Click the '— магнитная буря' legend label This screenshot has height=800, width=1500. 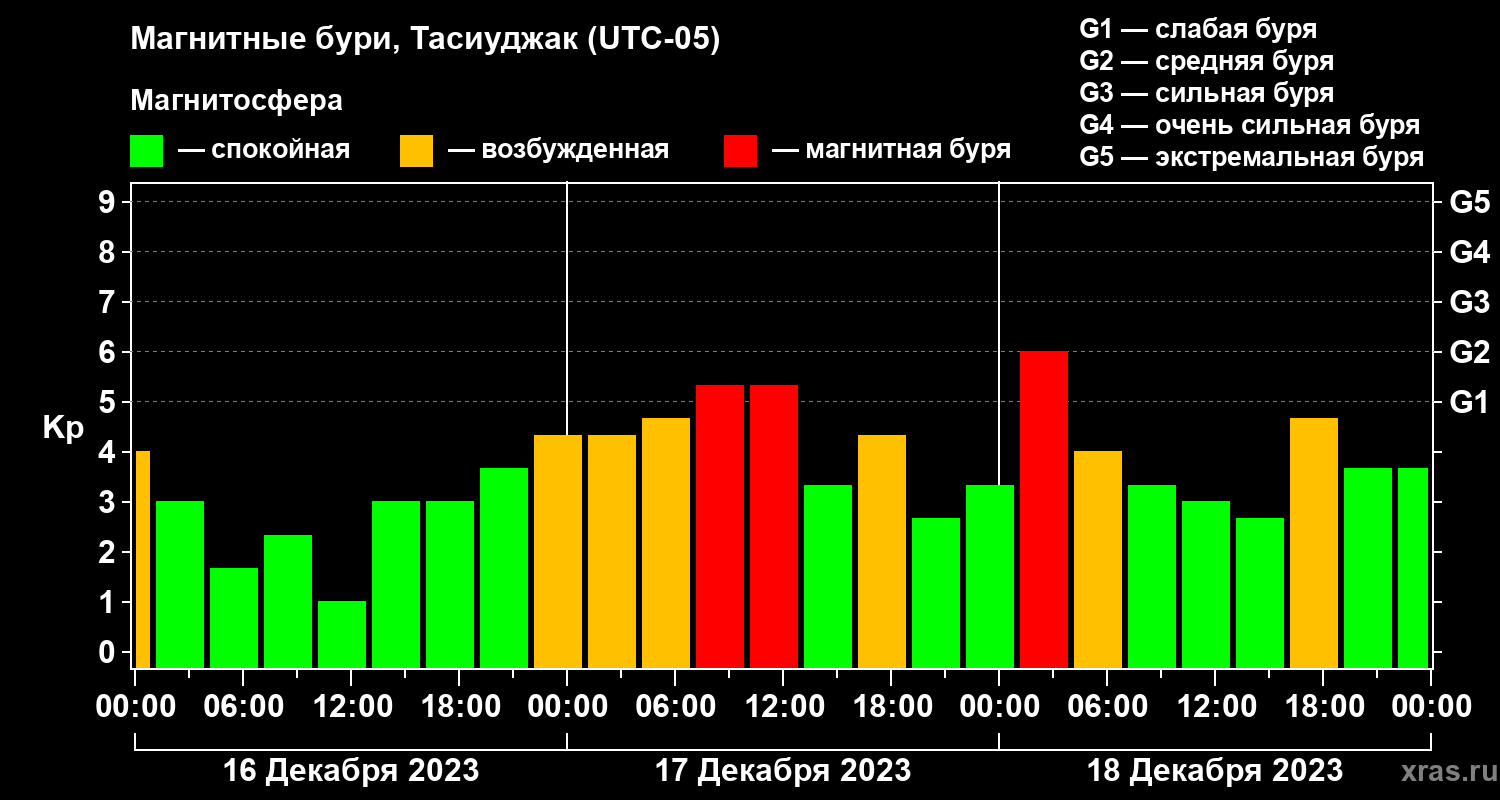tap(892, 150)
